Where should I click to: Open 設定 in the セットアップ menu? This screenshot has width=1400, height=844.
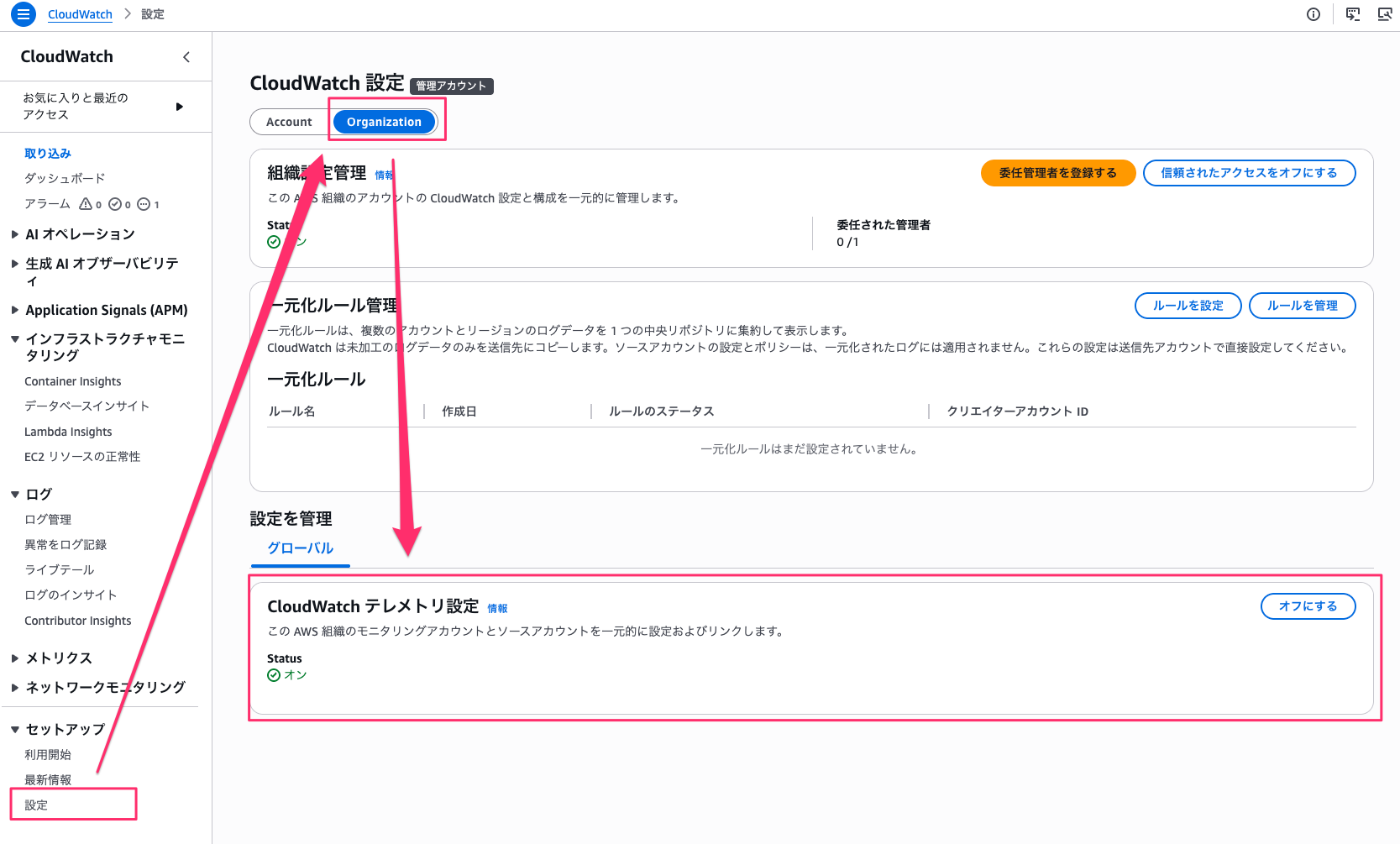click(x=34, y=804)
